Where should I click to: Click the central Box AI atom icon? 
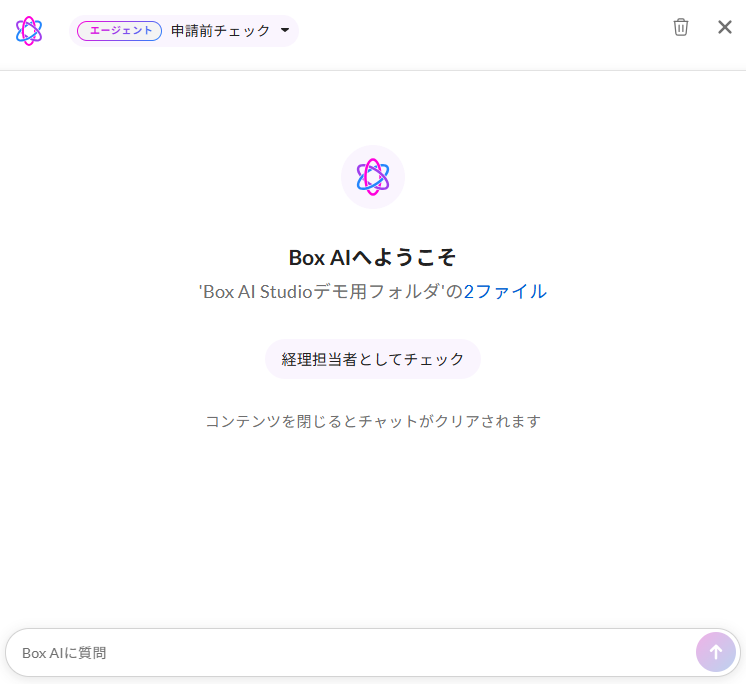[x=373, y=177]
